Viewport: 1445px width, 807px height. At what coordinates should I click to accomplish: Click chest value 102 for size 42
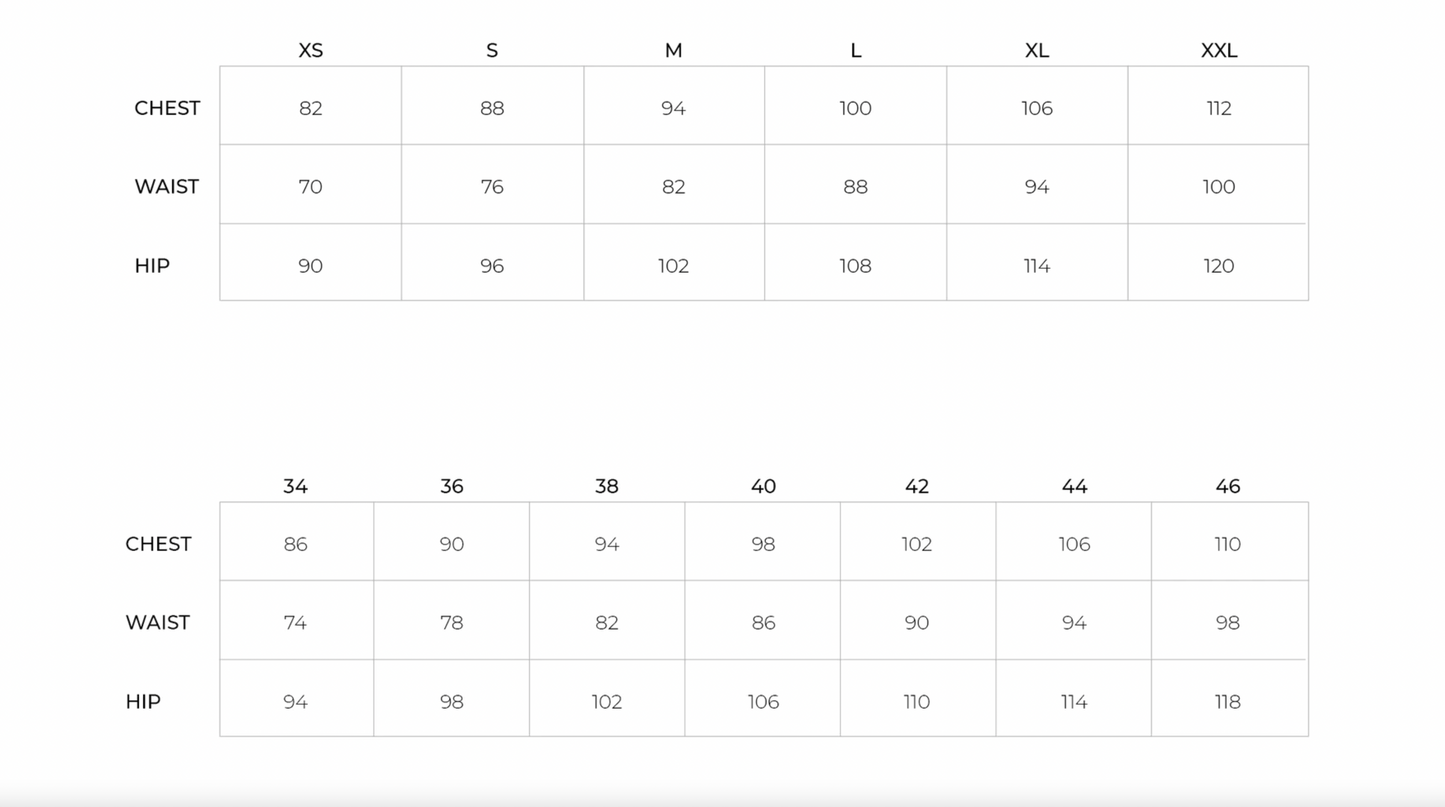point(916,544)
